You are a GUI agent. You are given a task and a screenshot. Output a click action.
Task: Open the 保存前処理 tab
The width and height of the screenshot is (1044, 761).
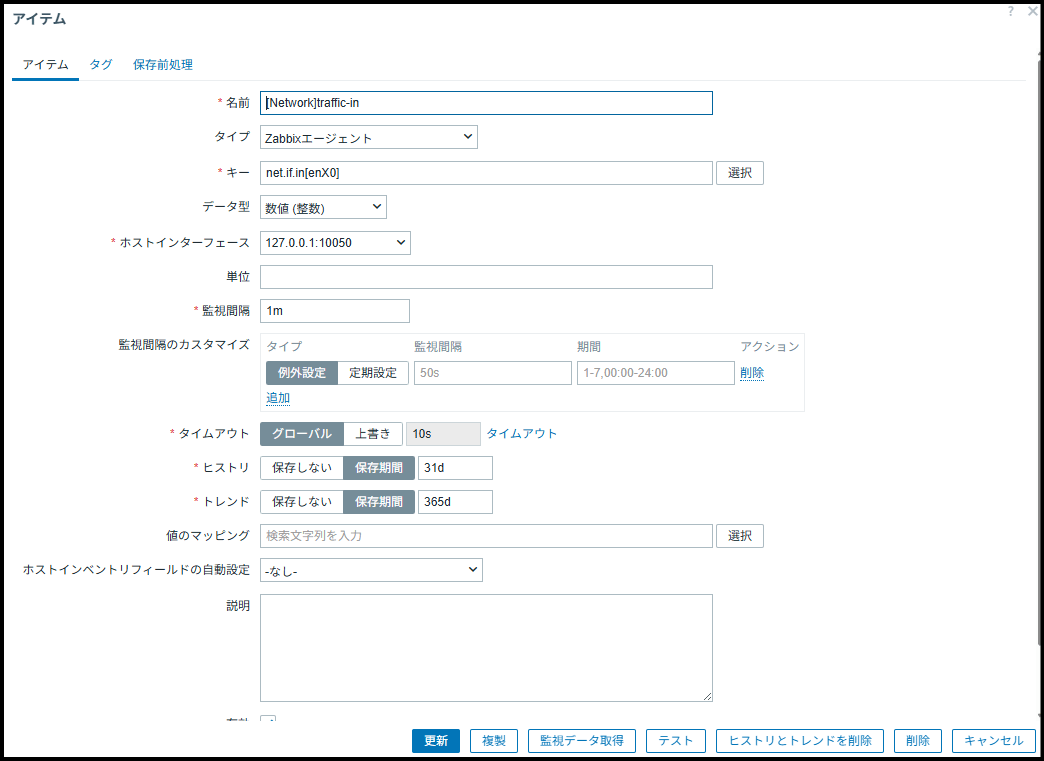[163, 65]
